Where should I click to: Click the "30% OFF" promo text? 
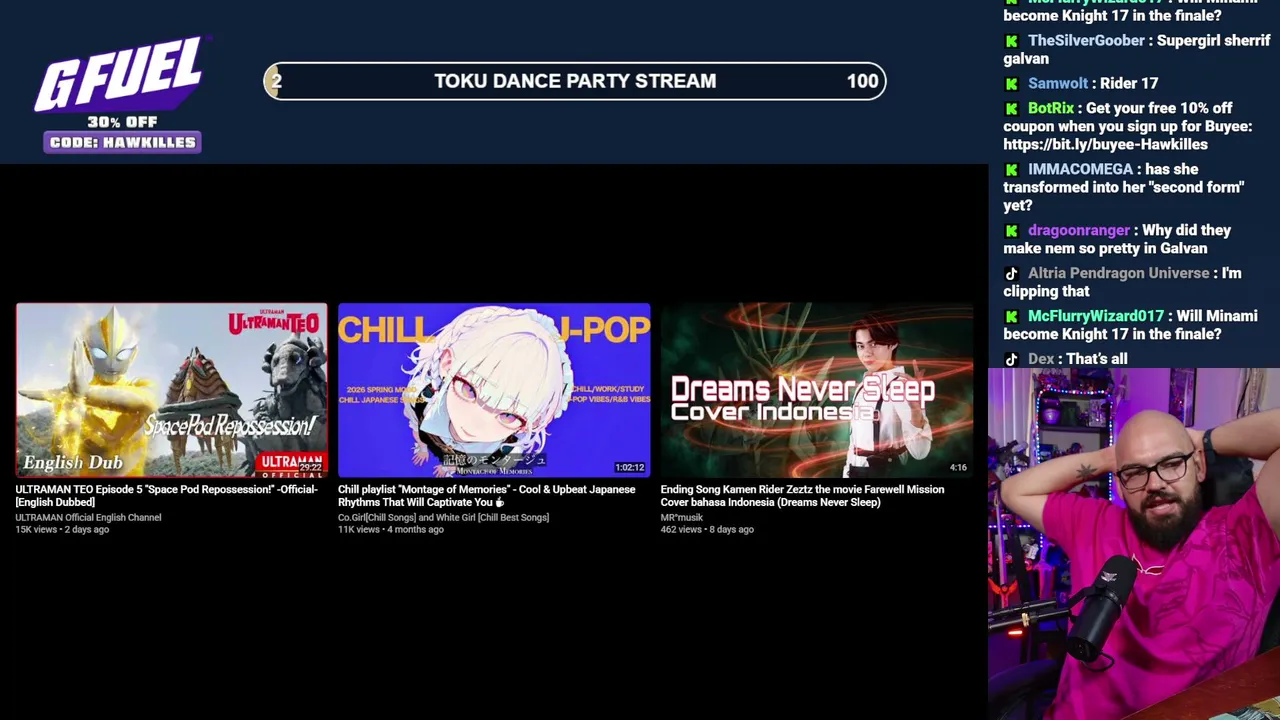[x=122, y=122]
